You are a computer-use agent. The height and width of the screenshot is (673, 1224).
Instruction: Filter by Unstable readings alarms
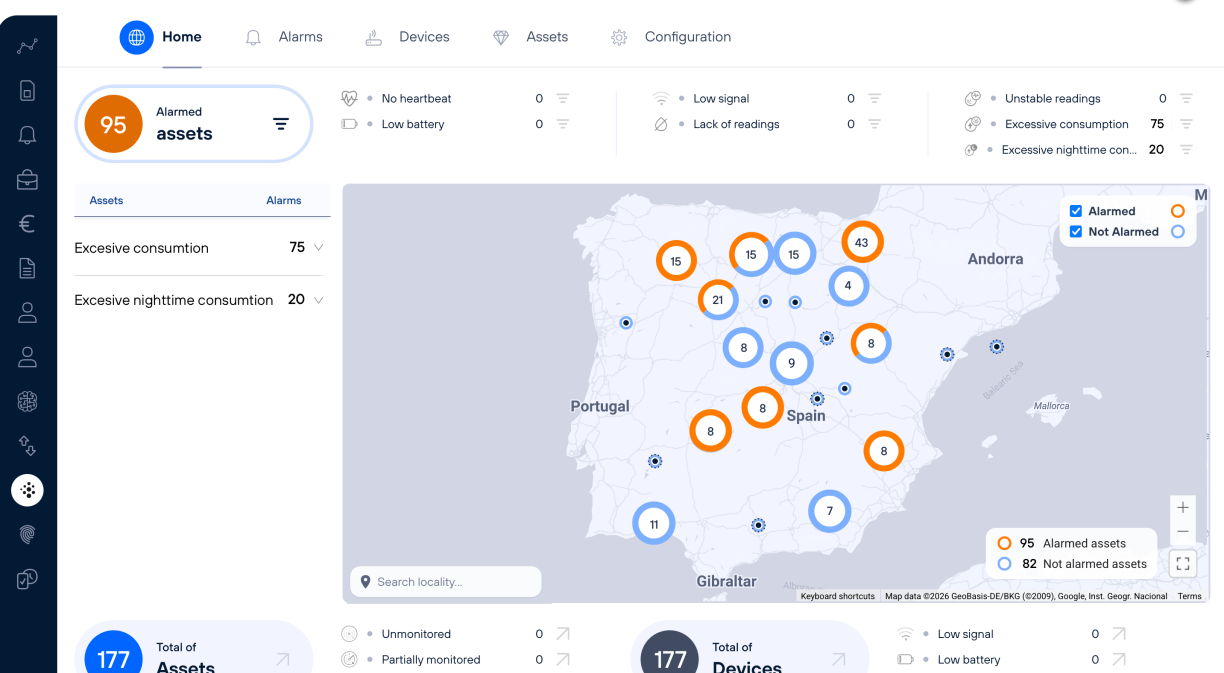tap(1186, 98)
